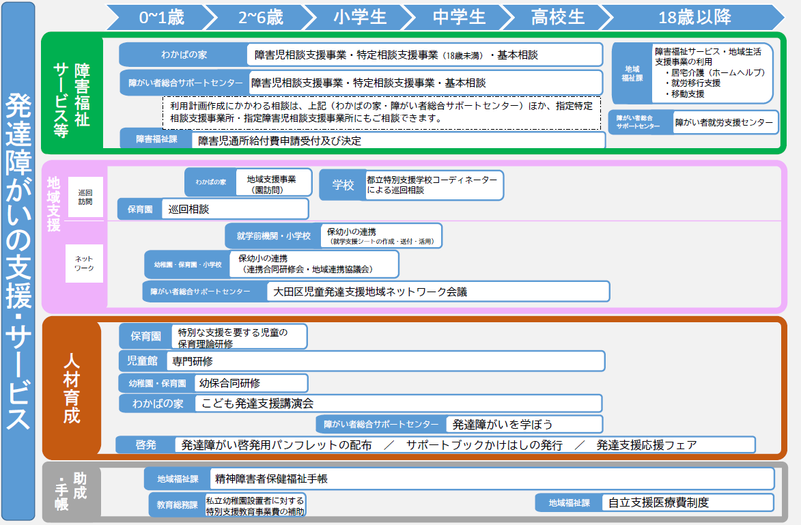Select 地域福祉課 label beside 障害福祉サービス・地域生活支援事業

(x=632, y=73)
